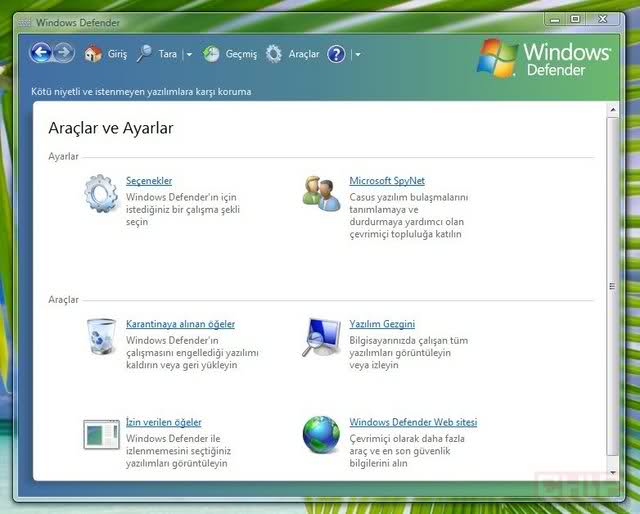Expand the help options dropdown arrow

point(358,54)
